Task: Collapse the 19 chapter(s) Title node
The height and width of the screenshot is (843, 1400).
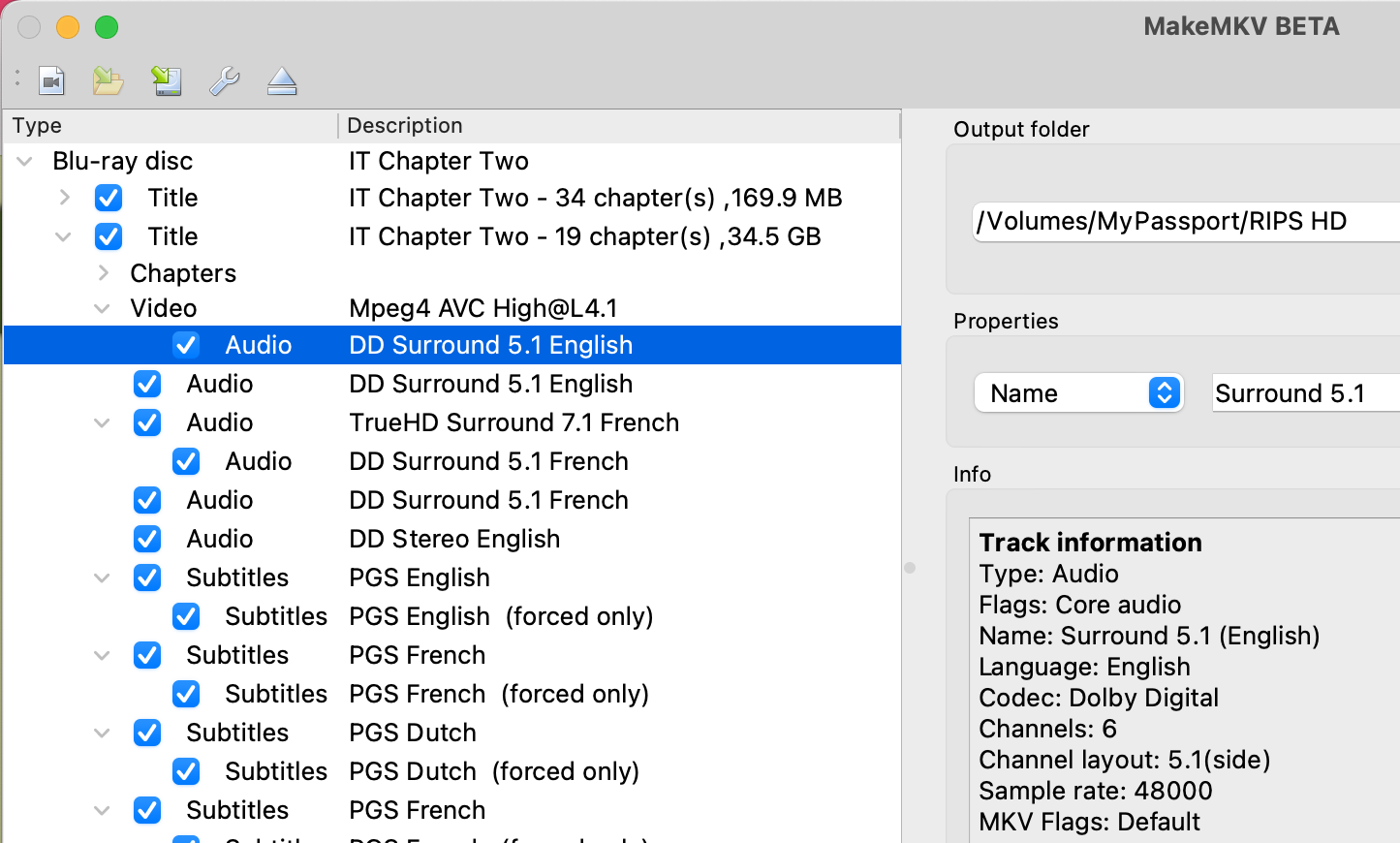Action: (x=63, y=236)
